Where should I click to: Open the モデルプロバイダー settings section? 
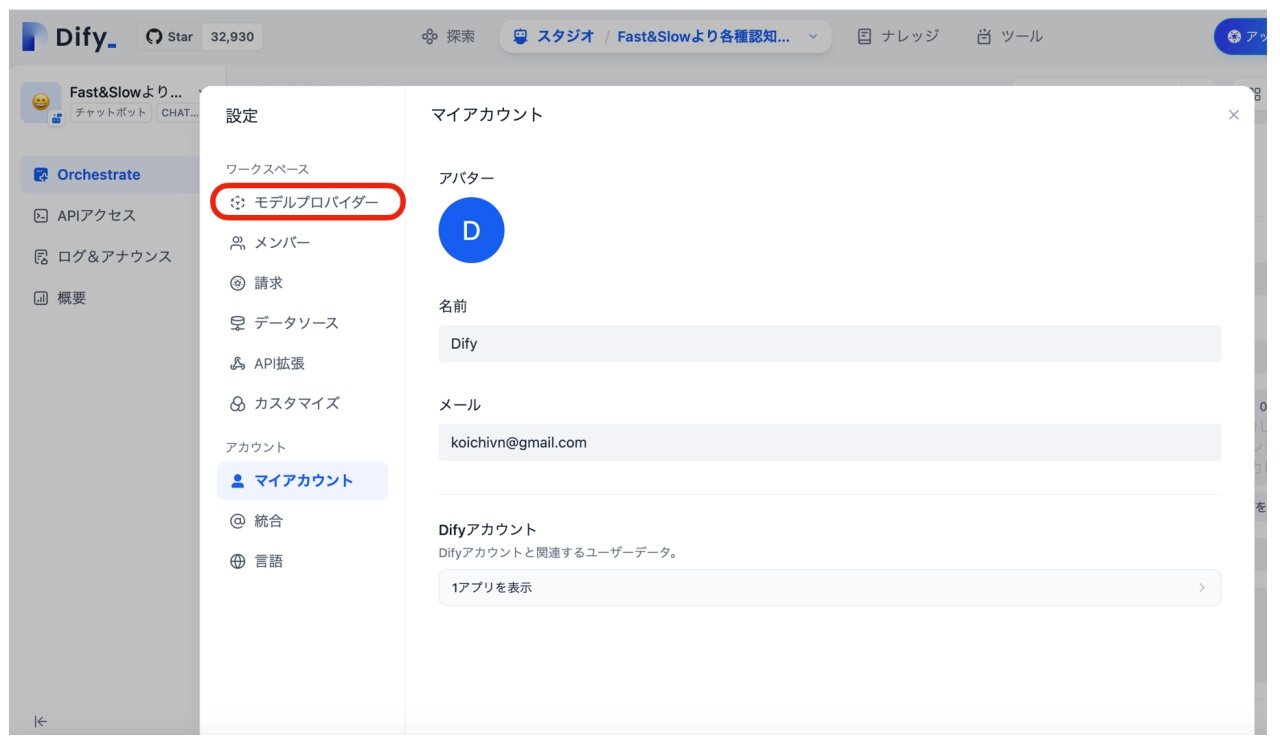click(x=302, y=202)
